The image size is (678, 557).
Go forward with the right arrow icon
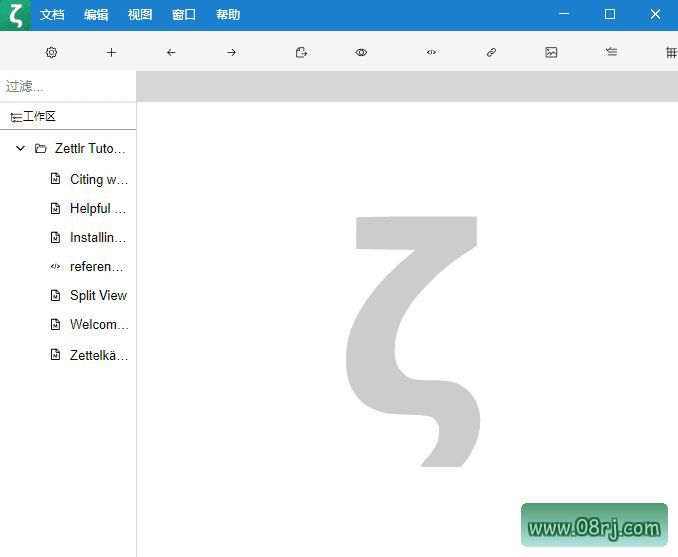tap(232, 52)
